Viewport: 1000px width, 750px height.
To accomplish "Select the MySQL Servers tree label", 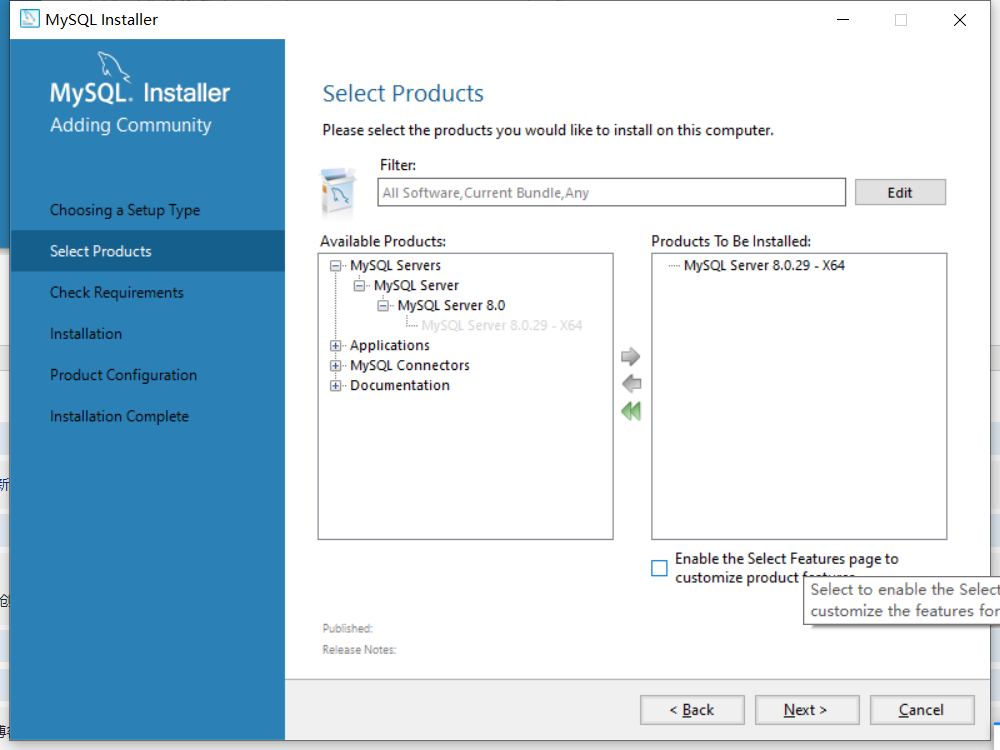I will [395, 265].
